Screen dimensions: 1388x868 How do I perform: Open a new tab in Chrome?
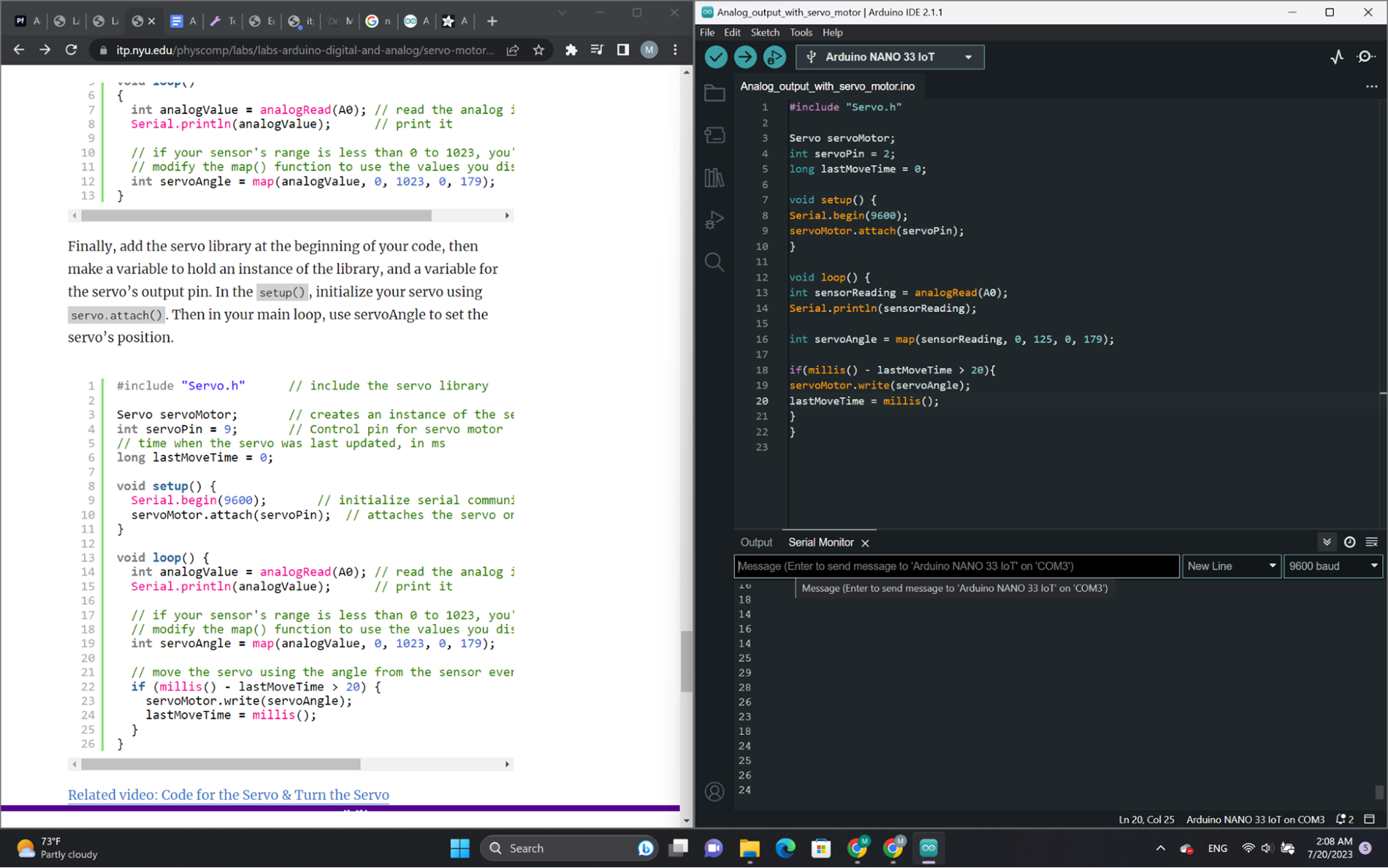click(x=492, y=22)
